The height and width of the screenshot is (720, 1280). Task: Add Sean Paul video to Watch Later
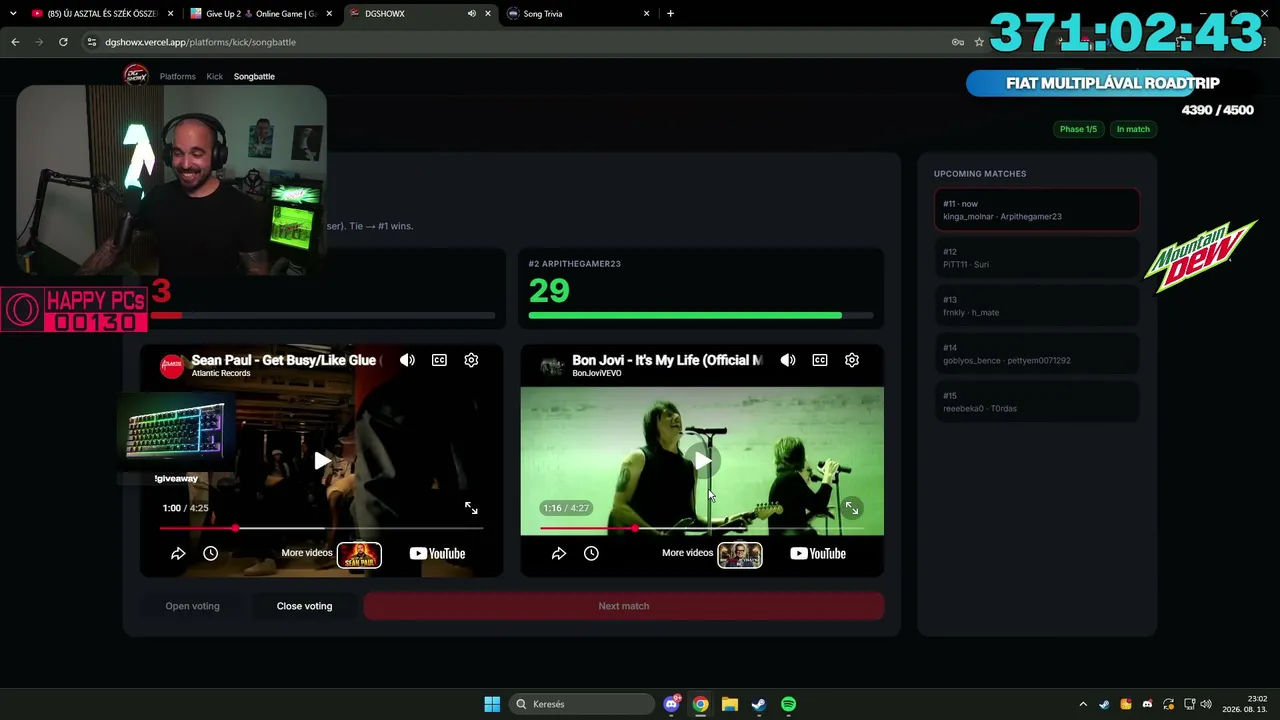point(210,553)
